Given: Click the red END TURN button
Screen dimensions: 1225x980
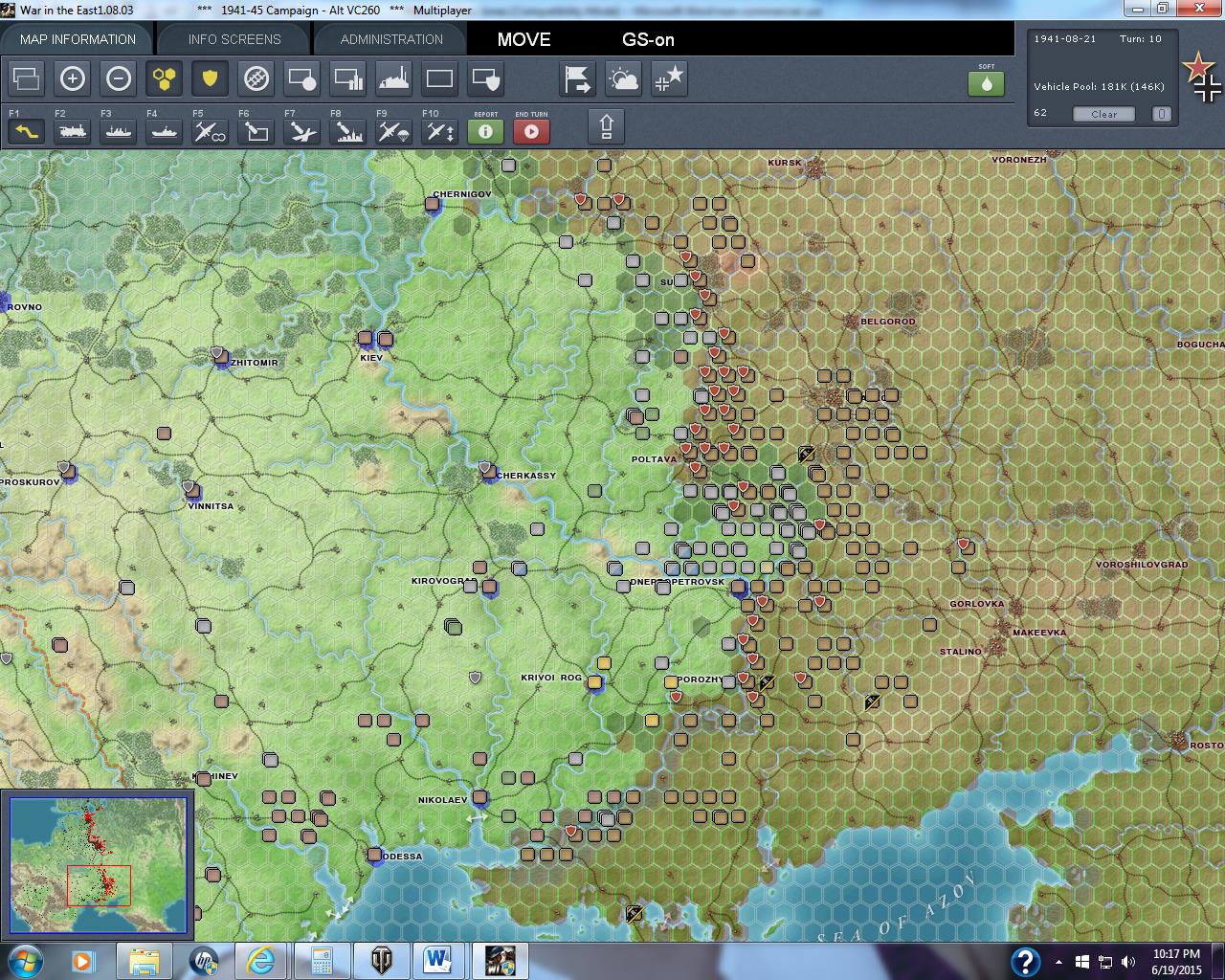Looking at the screenshot, I should tap(531, 131).
